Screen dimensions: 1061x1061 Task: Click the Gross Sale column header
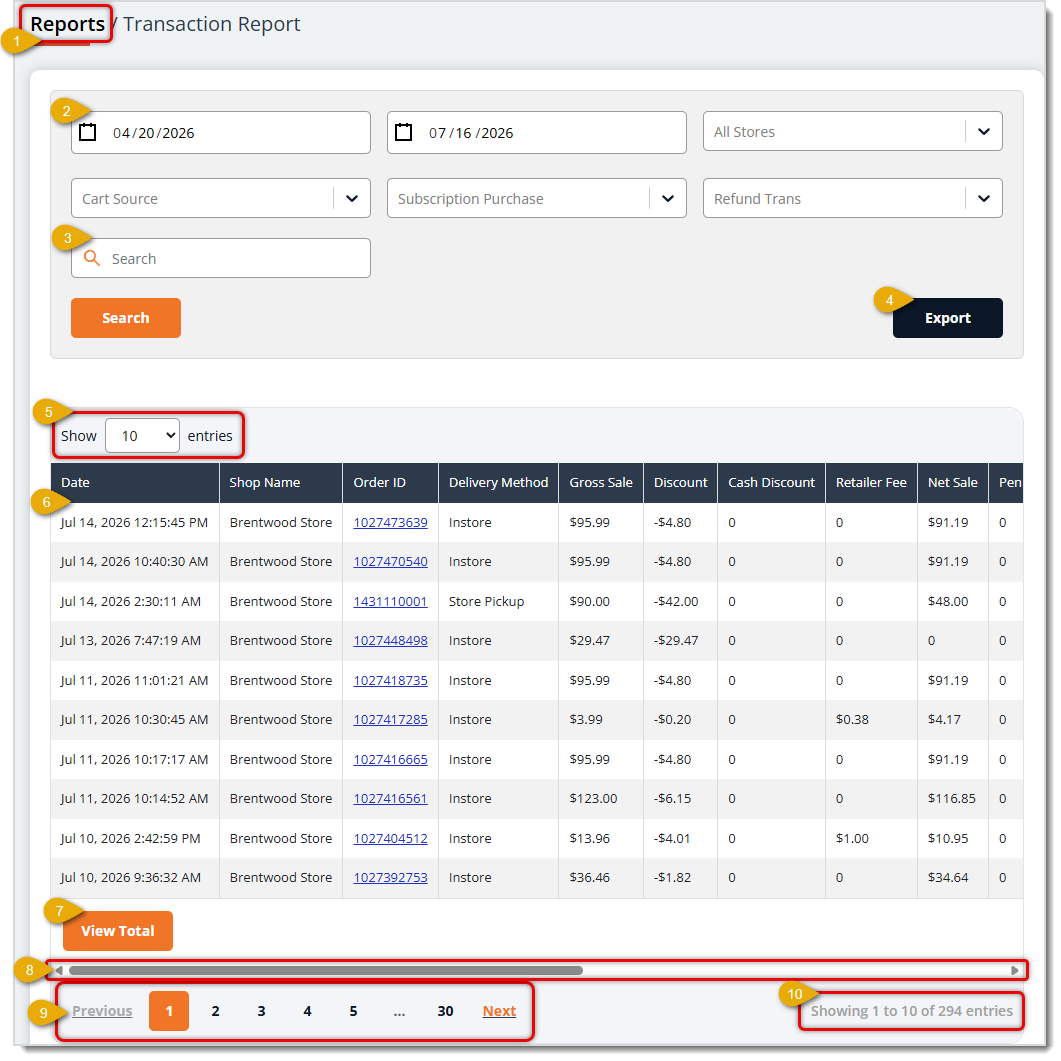click(601, 482)
